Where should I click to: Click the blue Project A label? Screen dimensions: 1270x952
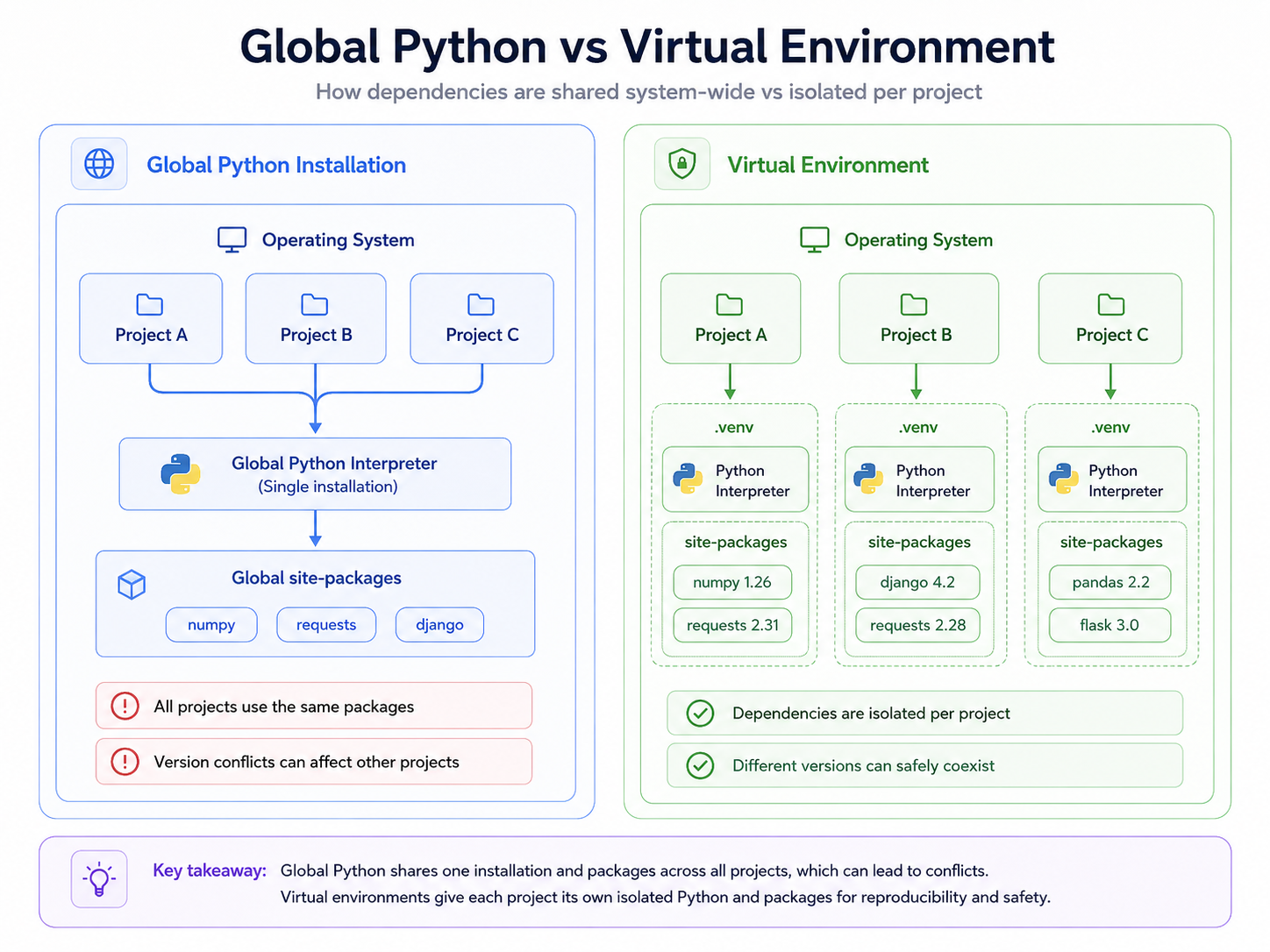click(x=151, y=335)
